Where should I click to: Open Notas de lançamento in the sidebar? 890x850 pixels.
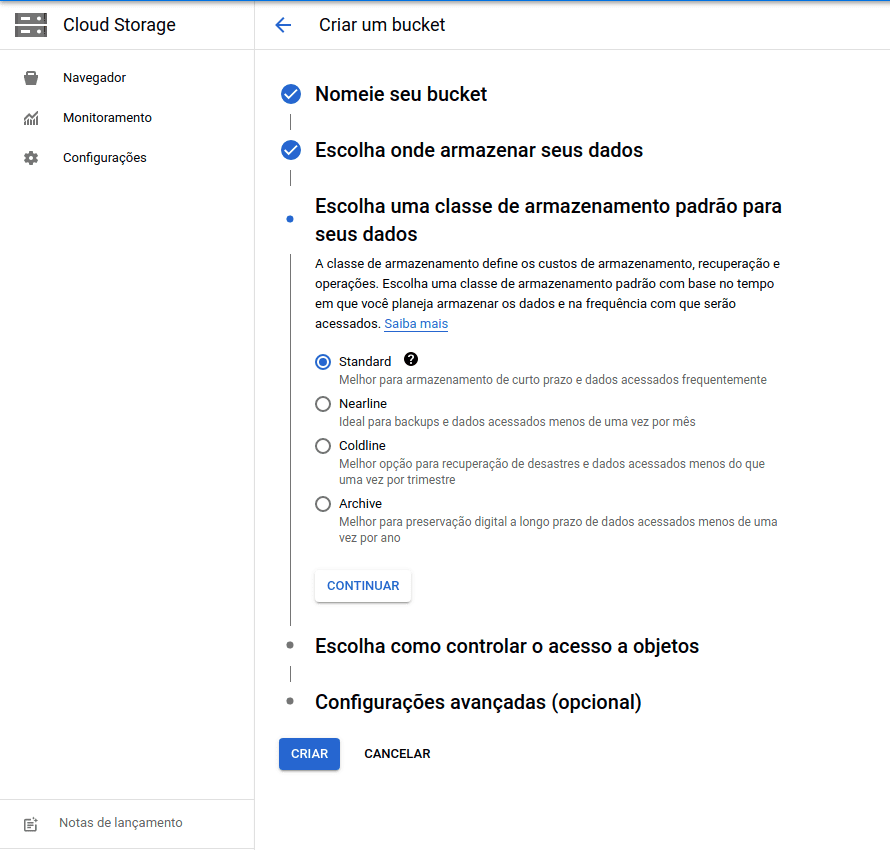120,823
